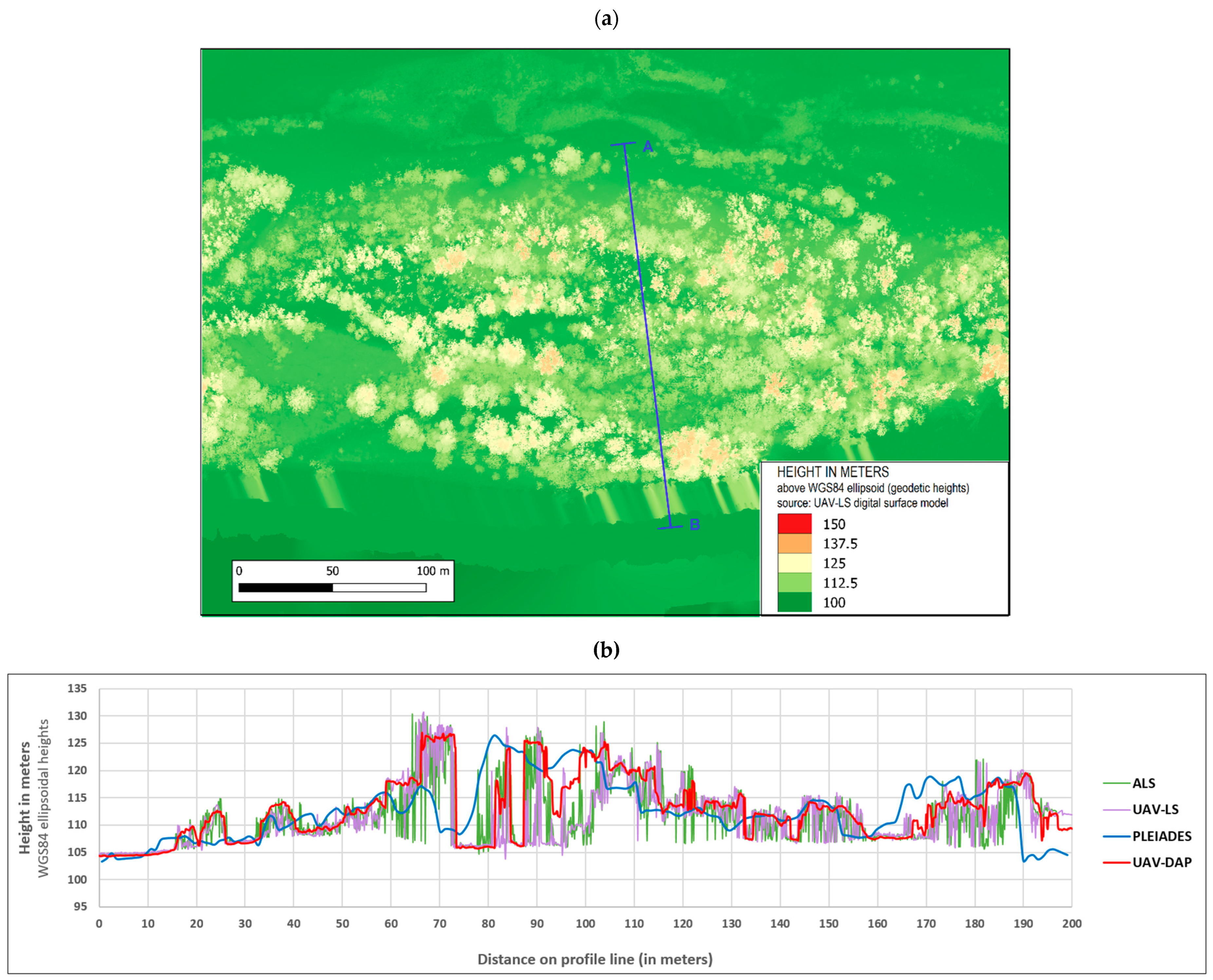Click the 'Distance on profile line (in meters)' title
The image size is (1213, 980).
tap(595, 959)
